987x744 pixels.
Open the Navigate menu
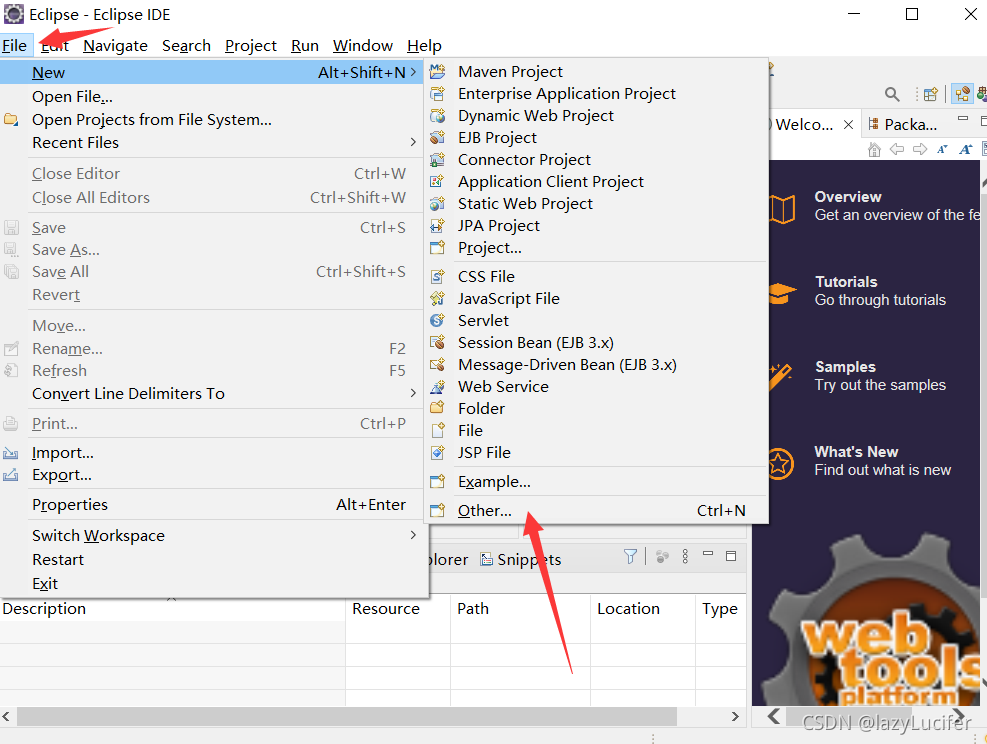(x=115, y=46)
